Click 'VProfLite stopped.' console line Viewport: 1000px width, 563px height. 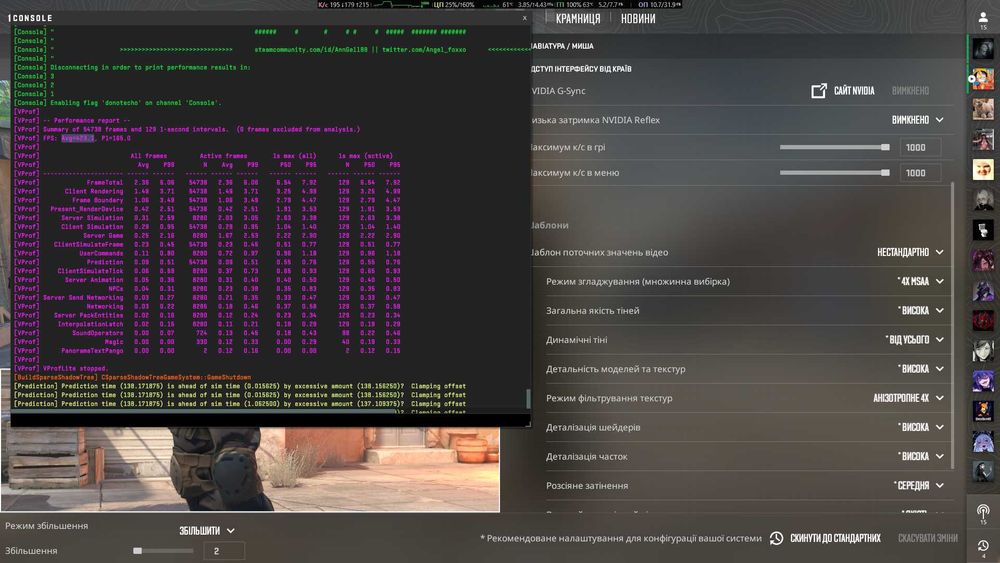coord(75,369)
